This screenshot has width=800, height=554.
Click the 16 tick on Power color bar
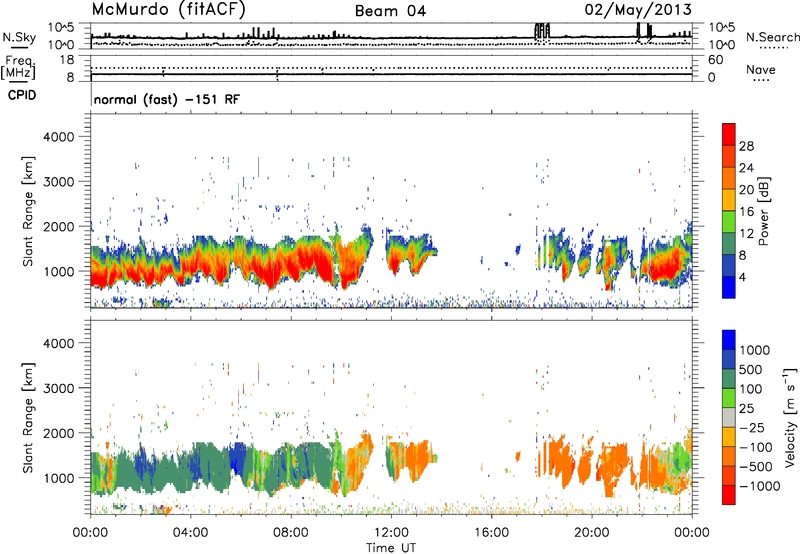[x=746, y=212]
